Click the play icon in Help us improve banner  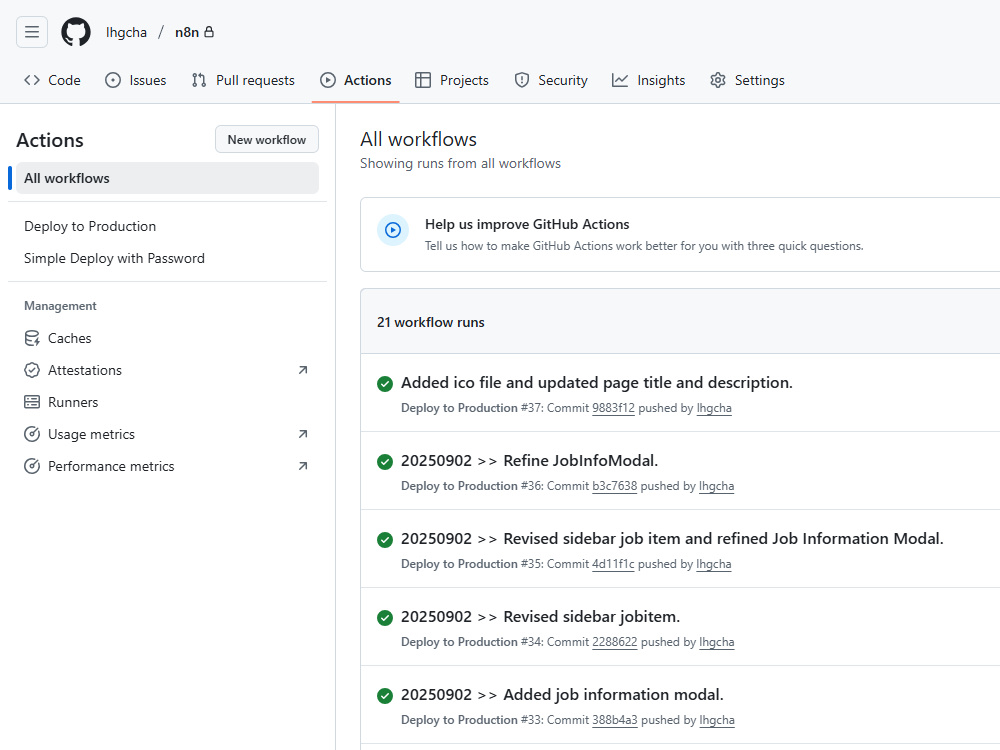pyautogui.click(x=393, y=230)
